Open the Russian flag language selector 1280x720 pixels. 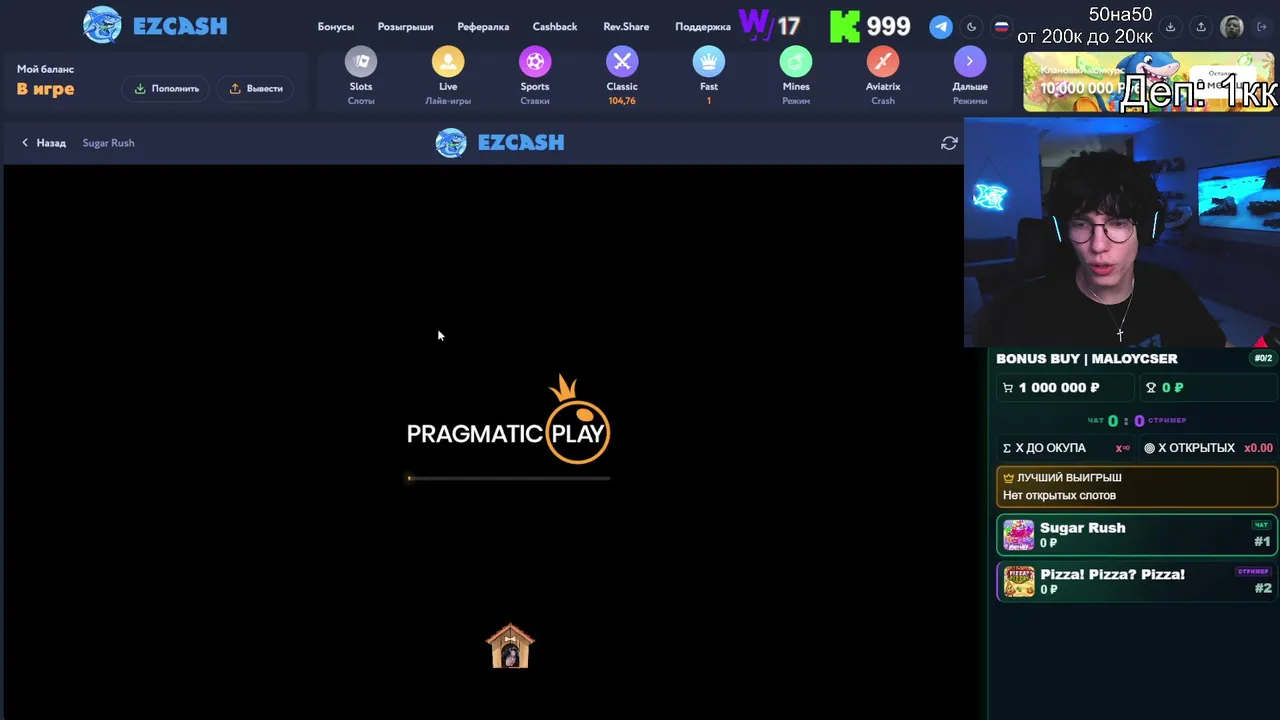click(1001, 27)
